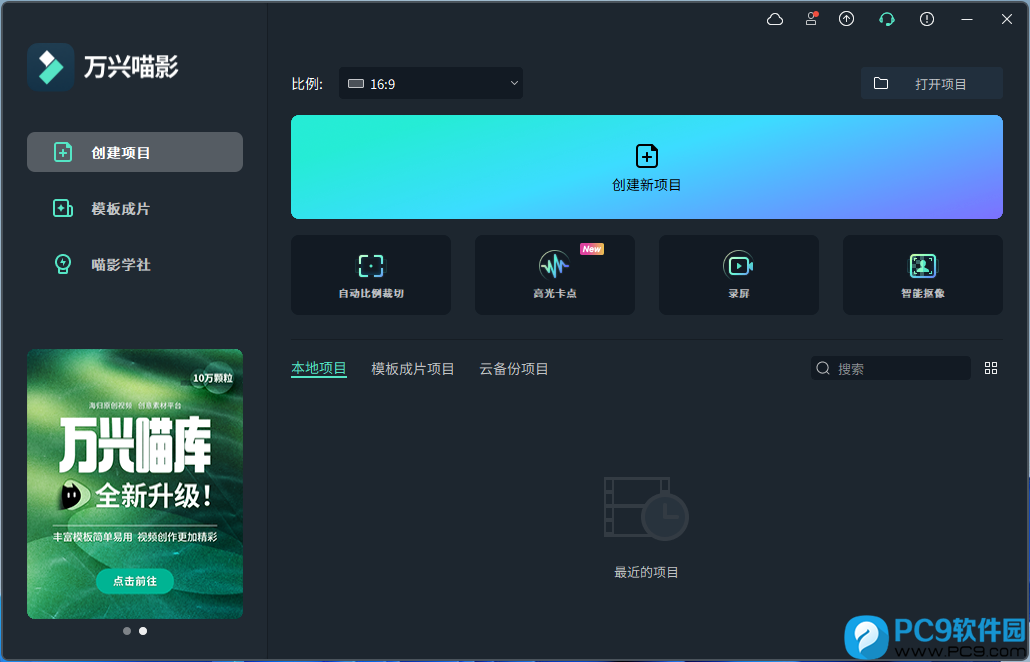This screenshot has width=1030, height=662.
Task: Select 创建项目 in the sidebar
Action: tap(135, 152)
